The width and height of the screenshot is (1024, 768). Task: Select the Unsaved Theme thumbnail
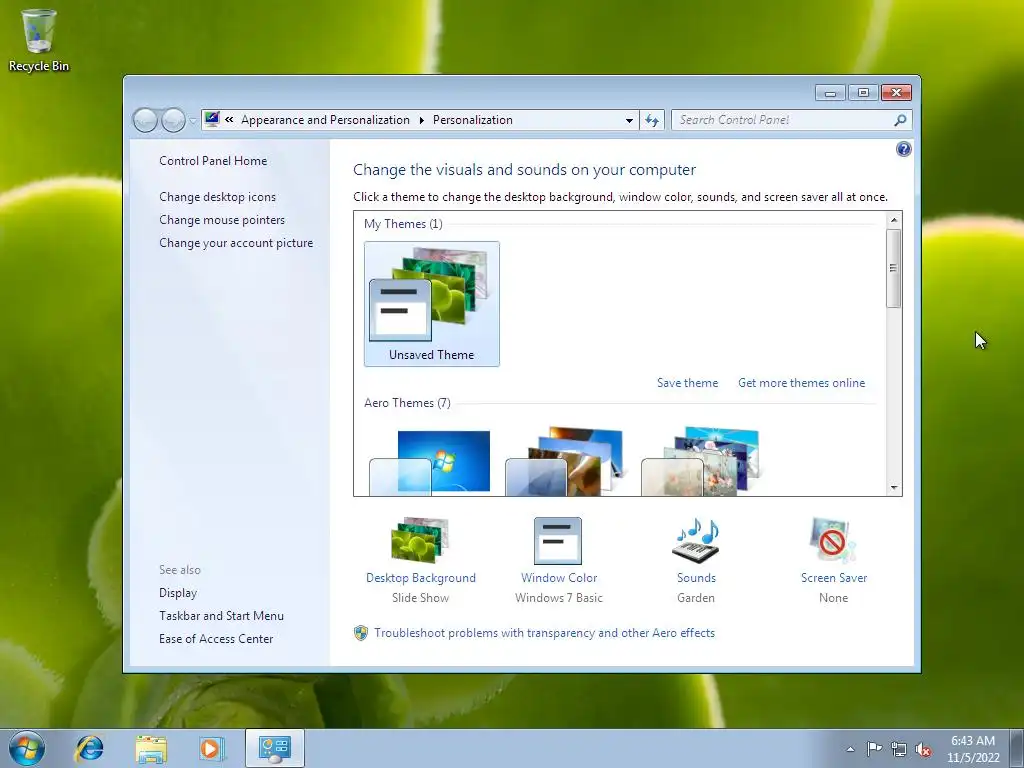point(432,304)
